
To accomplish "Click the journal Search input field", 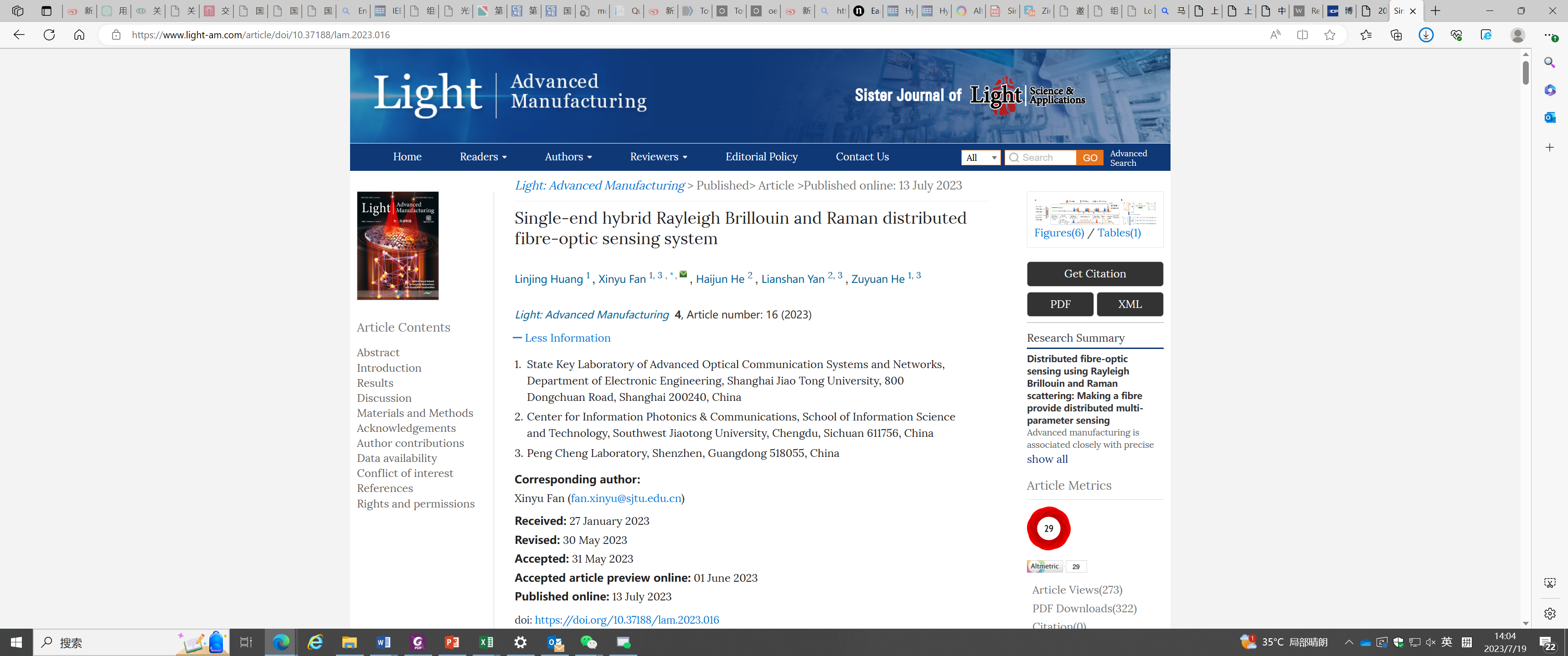I will click(1040, 158).
